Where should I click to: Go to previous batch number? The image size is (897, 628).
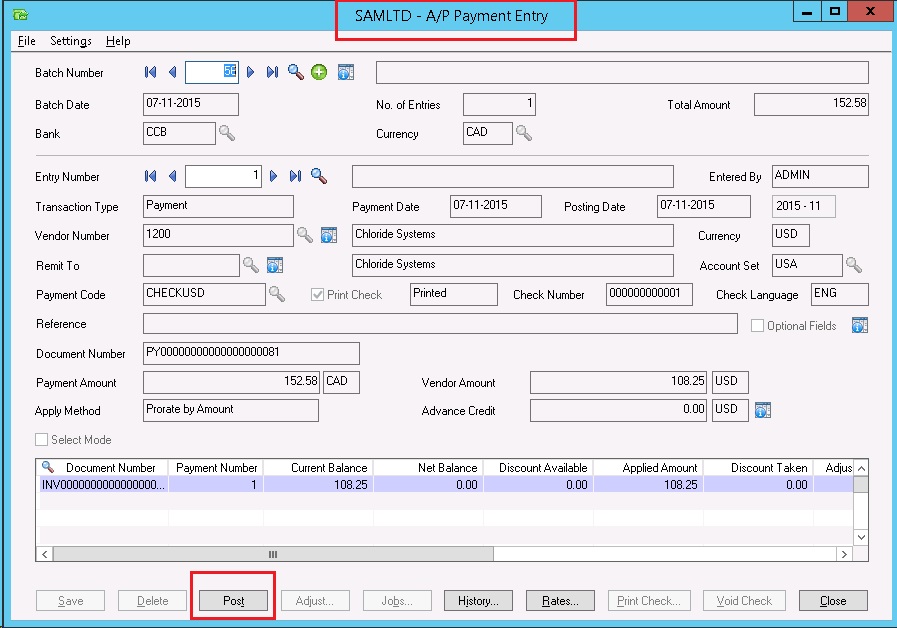(x=172, y=72)
